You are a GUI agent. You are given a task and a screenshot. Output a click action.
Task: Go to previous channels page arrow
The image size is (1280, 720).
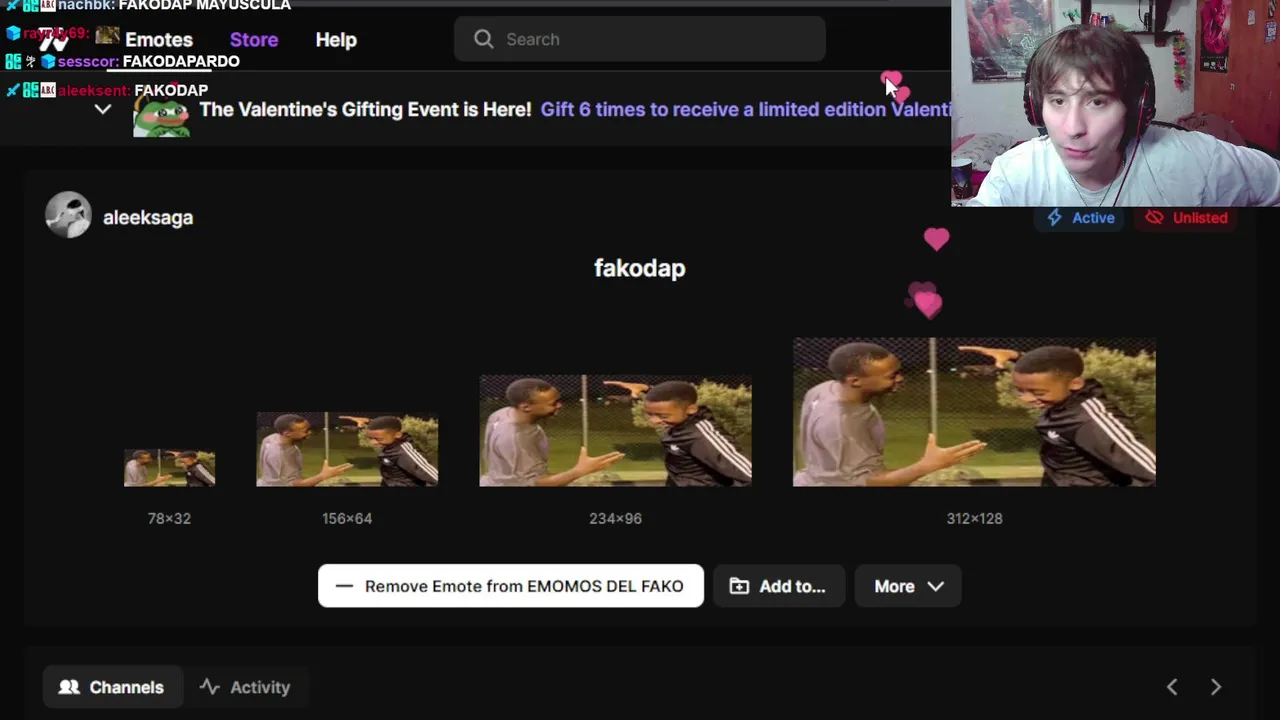pos(1172,687)
